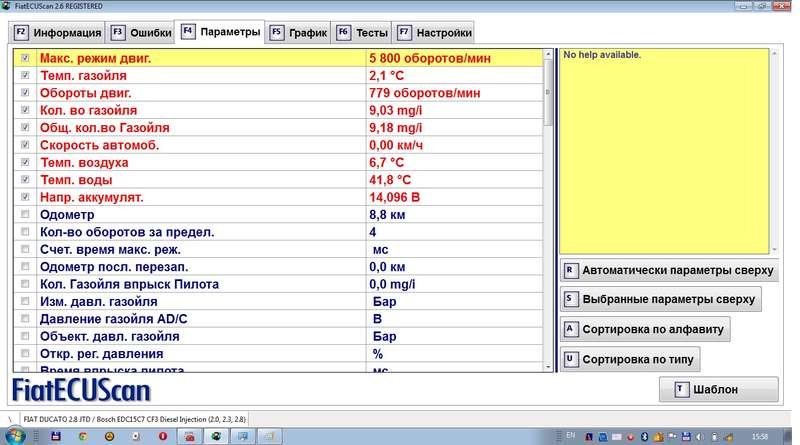800x445 pixels.
Task: Open the Windows Start menu
Action: (x=16, y=437)
